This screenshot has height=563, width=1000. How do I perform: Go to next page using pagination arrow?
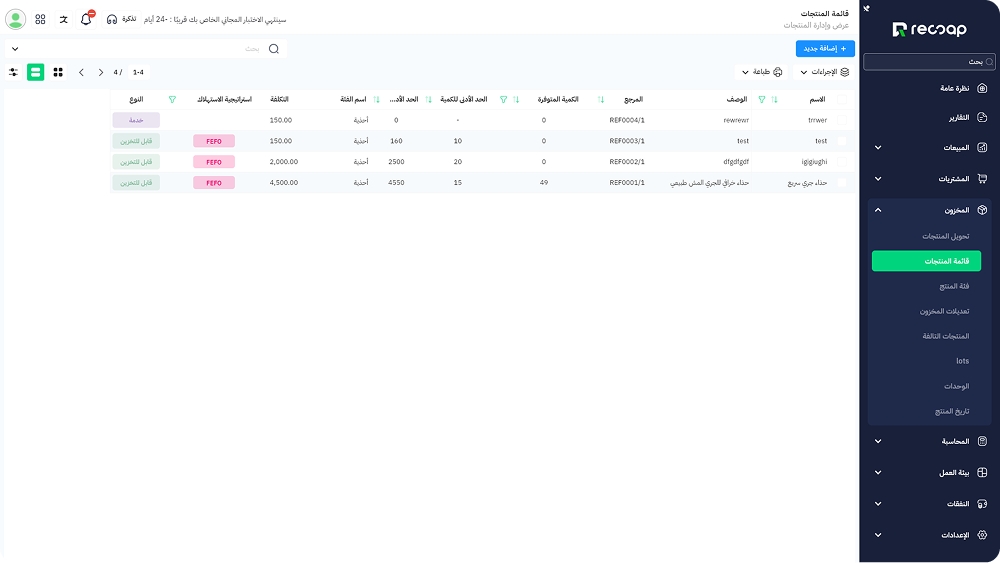pos(81,72)
